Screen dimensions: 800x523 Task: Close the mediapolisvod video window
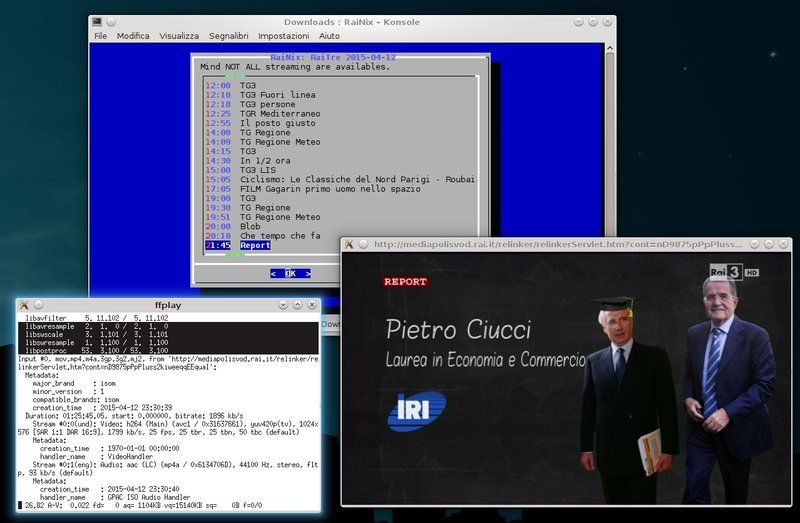(781, 244)
